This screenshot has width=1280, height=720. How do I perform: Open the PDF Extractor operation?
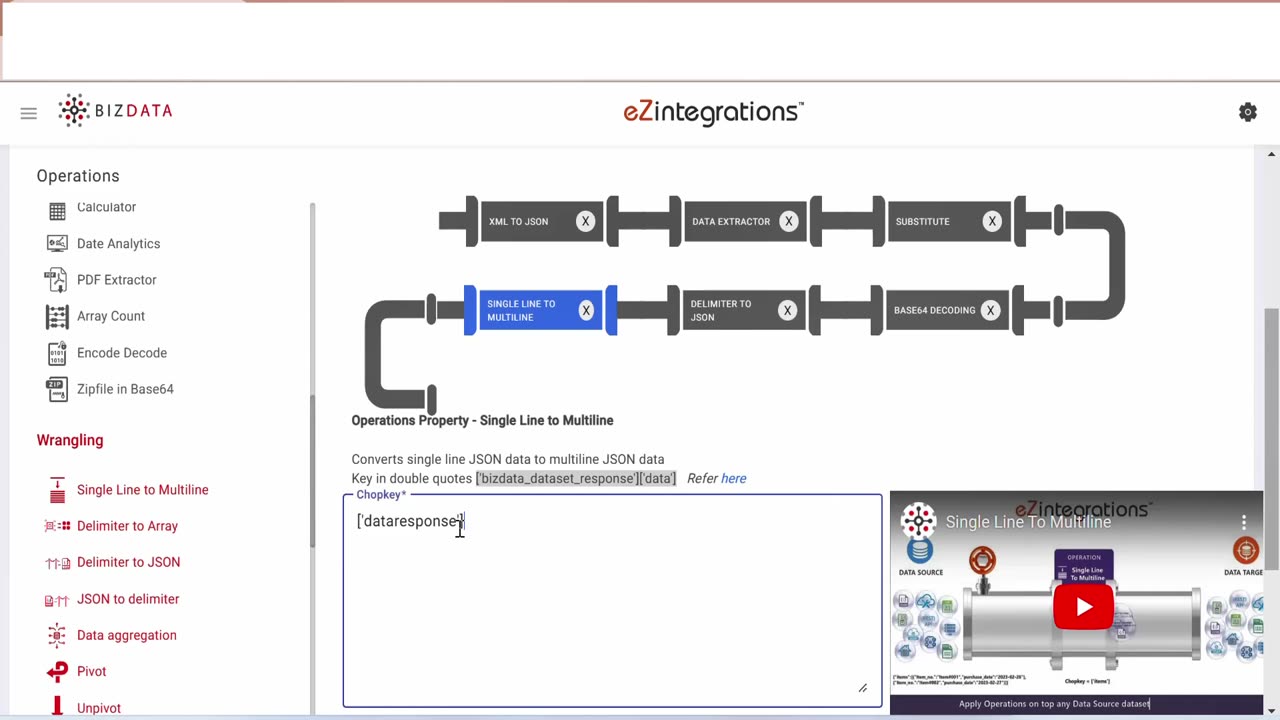click(116, 280)
